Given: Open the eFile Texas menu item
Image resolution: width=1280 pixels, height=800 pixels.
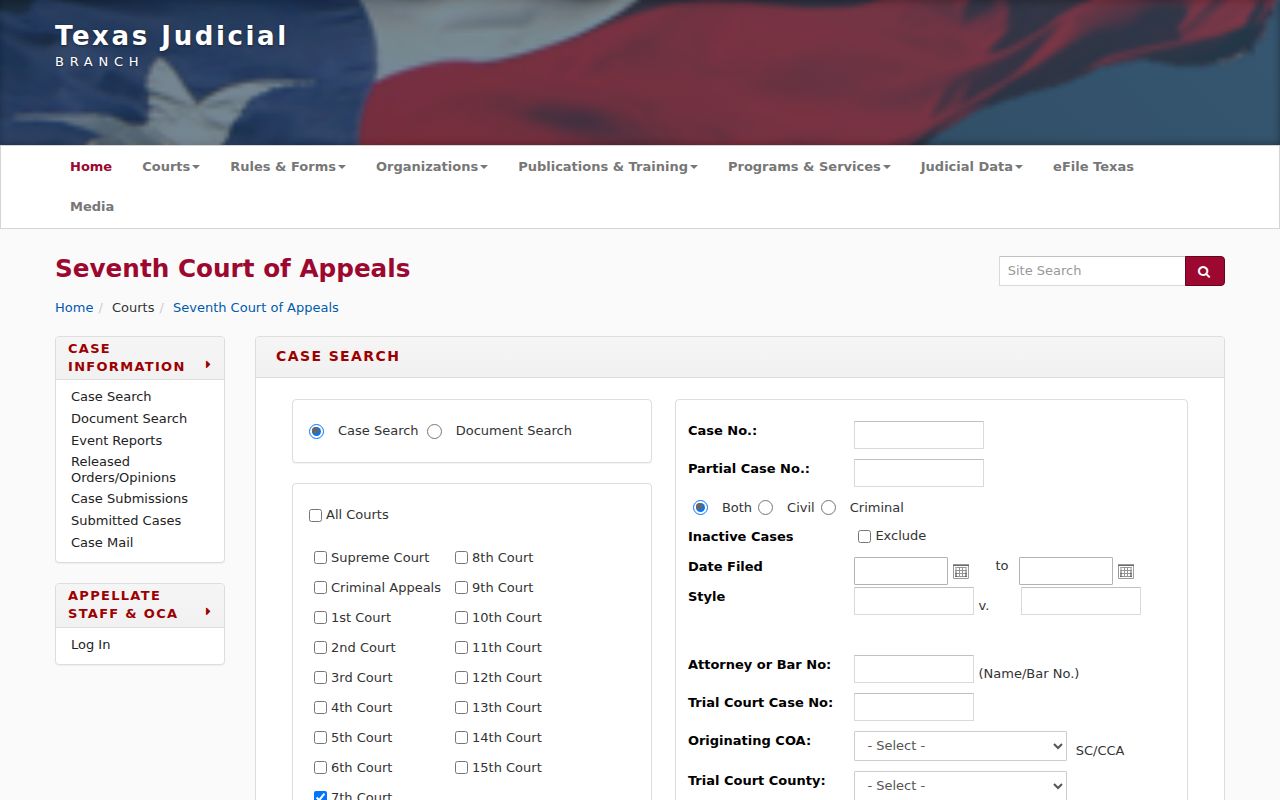Looking at the screenshot, I should point(1093,167).
